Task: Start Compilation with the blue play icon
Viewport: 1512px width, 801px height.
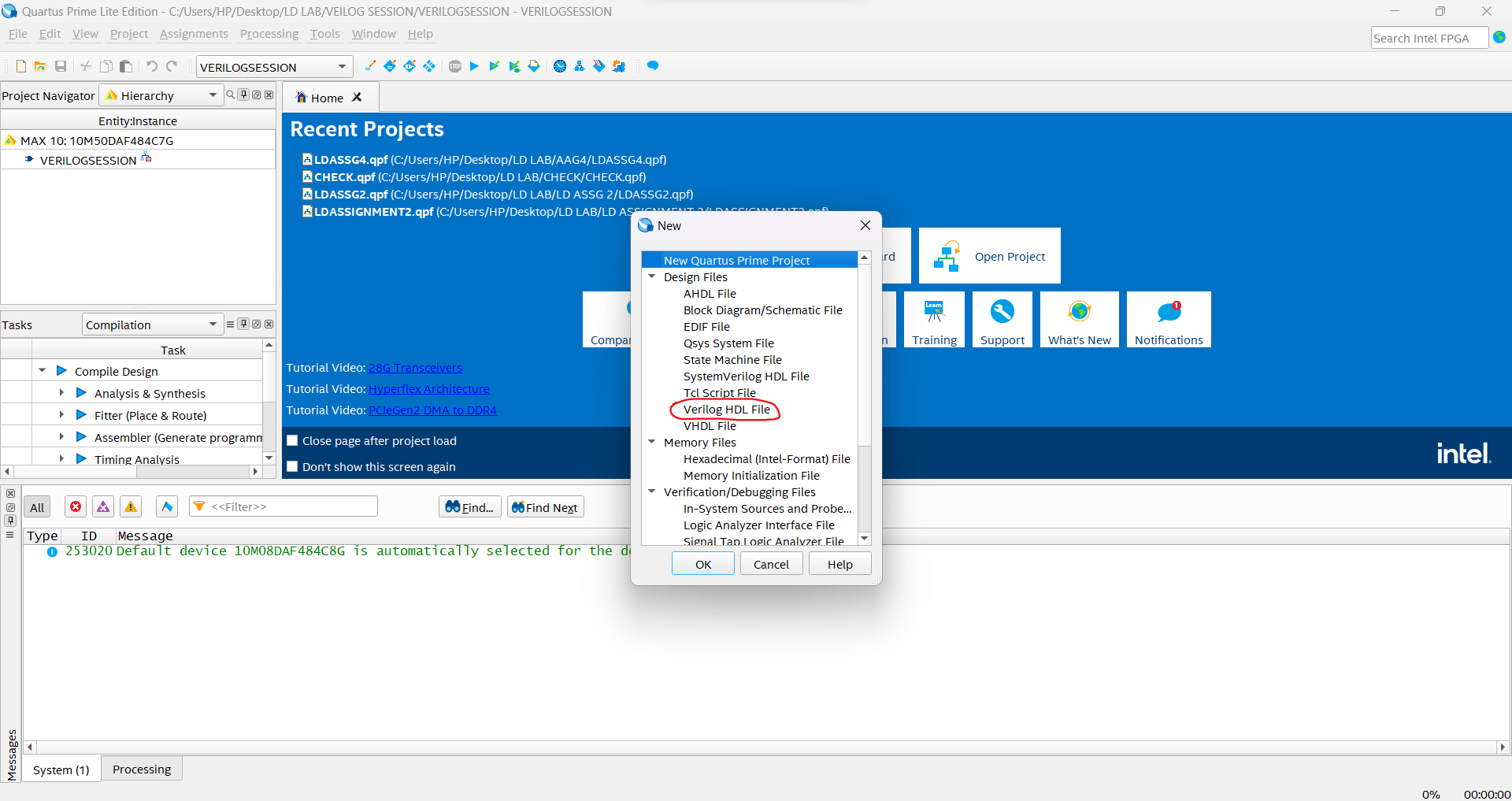Action: pos(474,66)
